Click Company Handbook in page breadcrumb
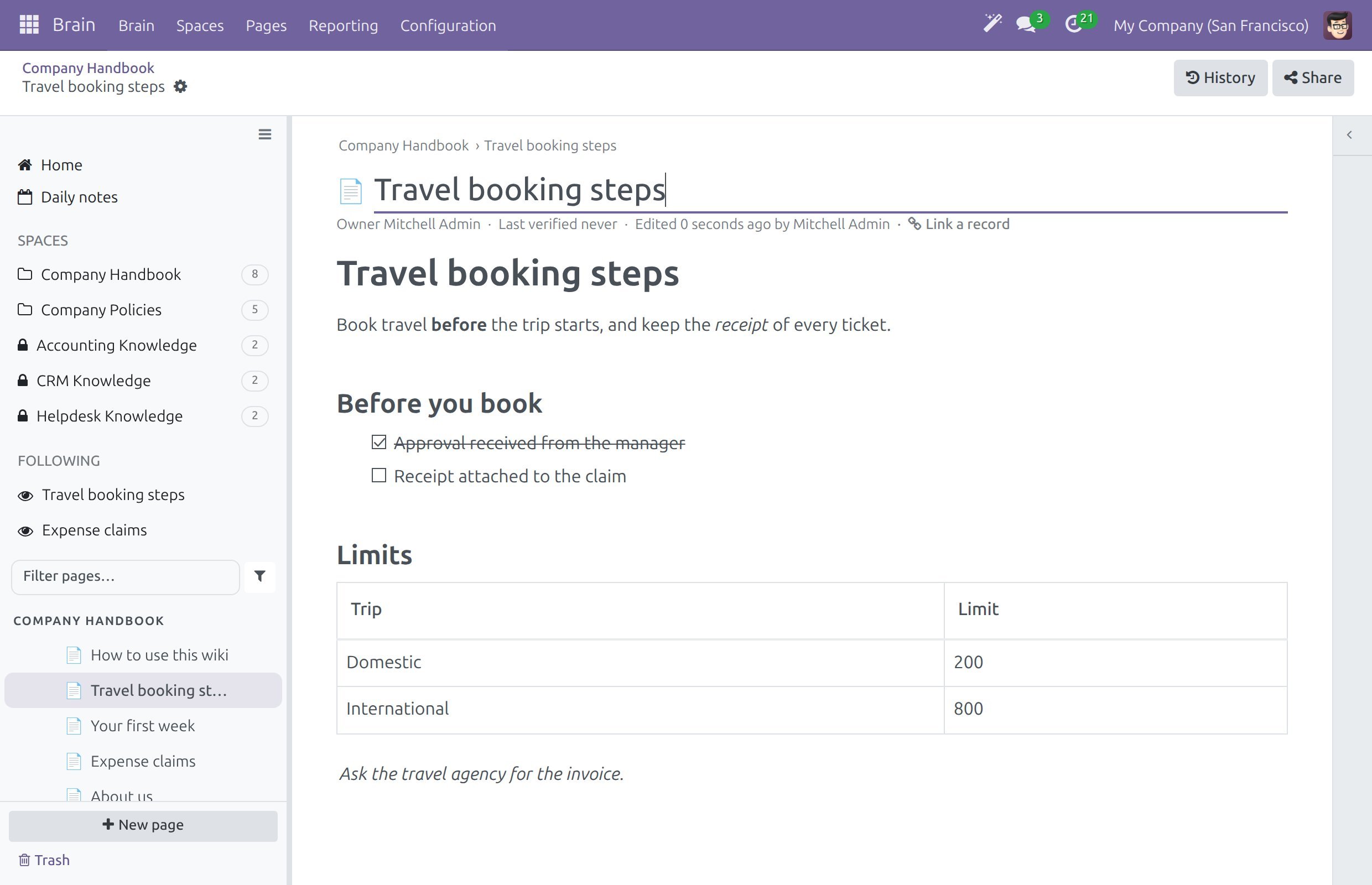1372x885 pixels. pos(403,145)
